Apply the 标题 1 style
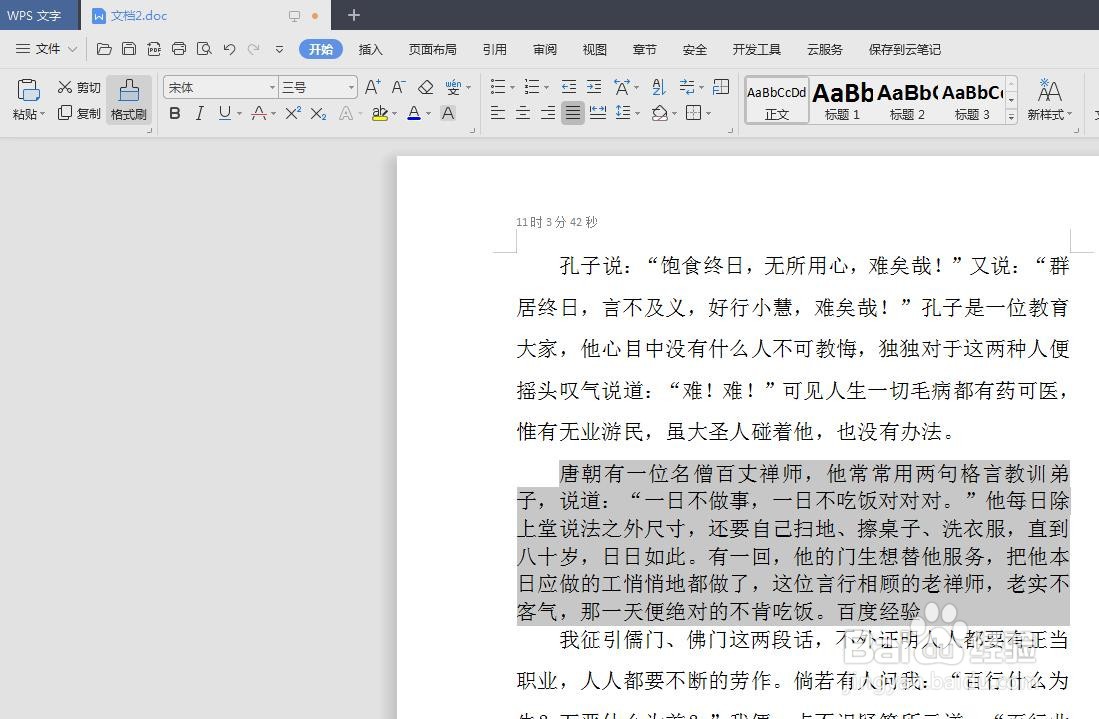This screenshot has height=719, width=1099. click(841, 97)
